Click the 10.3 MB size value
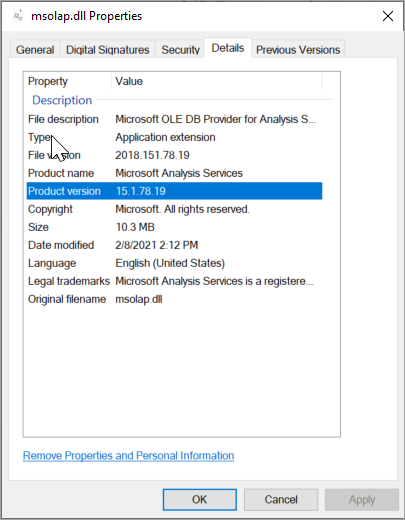This screenshot has width=405, height=520. click(135, 227)
